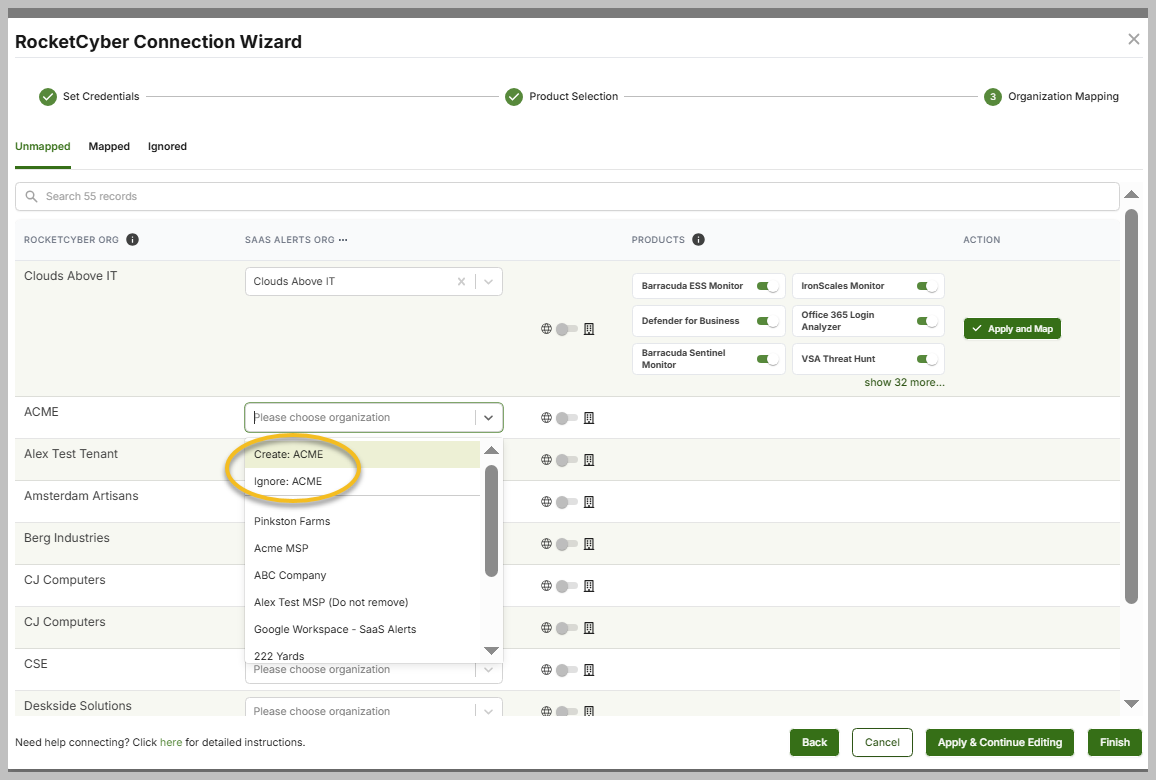Expand the Clouds Above IT organization dropdown

(489, 282)
